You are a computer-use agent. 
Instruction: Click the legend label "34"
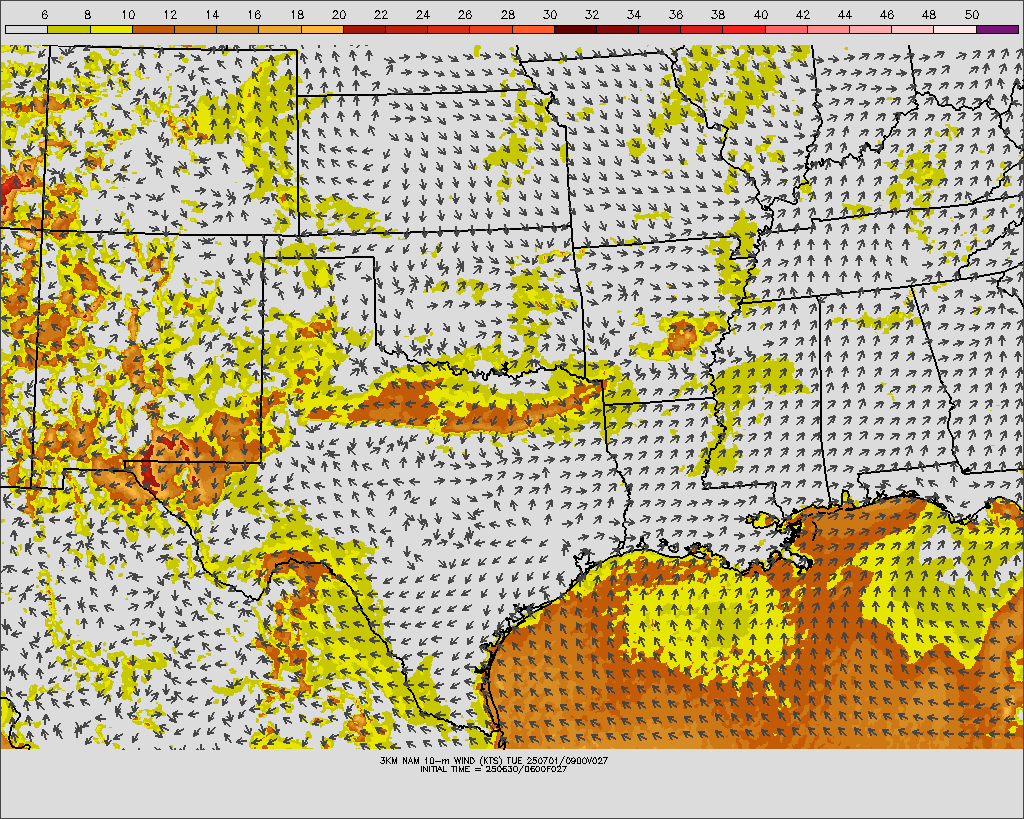click(x=633, y=14)
